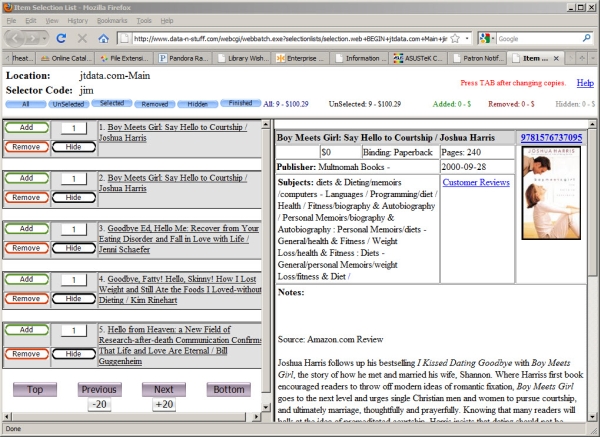
Task: Click the Top navigation button
Action: pos(35,390)
